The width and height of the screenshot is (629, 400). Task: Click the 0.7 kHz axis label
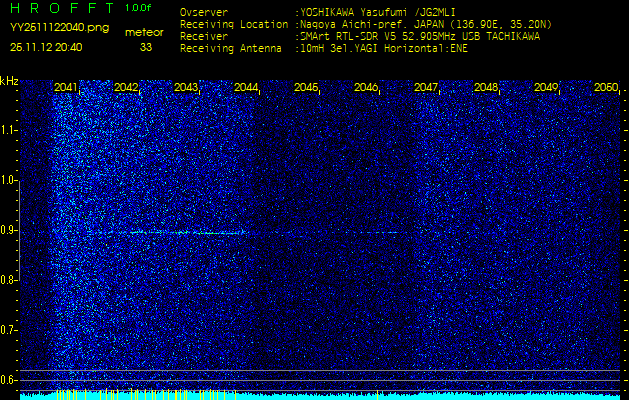(x=8, y=330)
